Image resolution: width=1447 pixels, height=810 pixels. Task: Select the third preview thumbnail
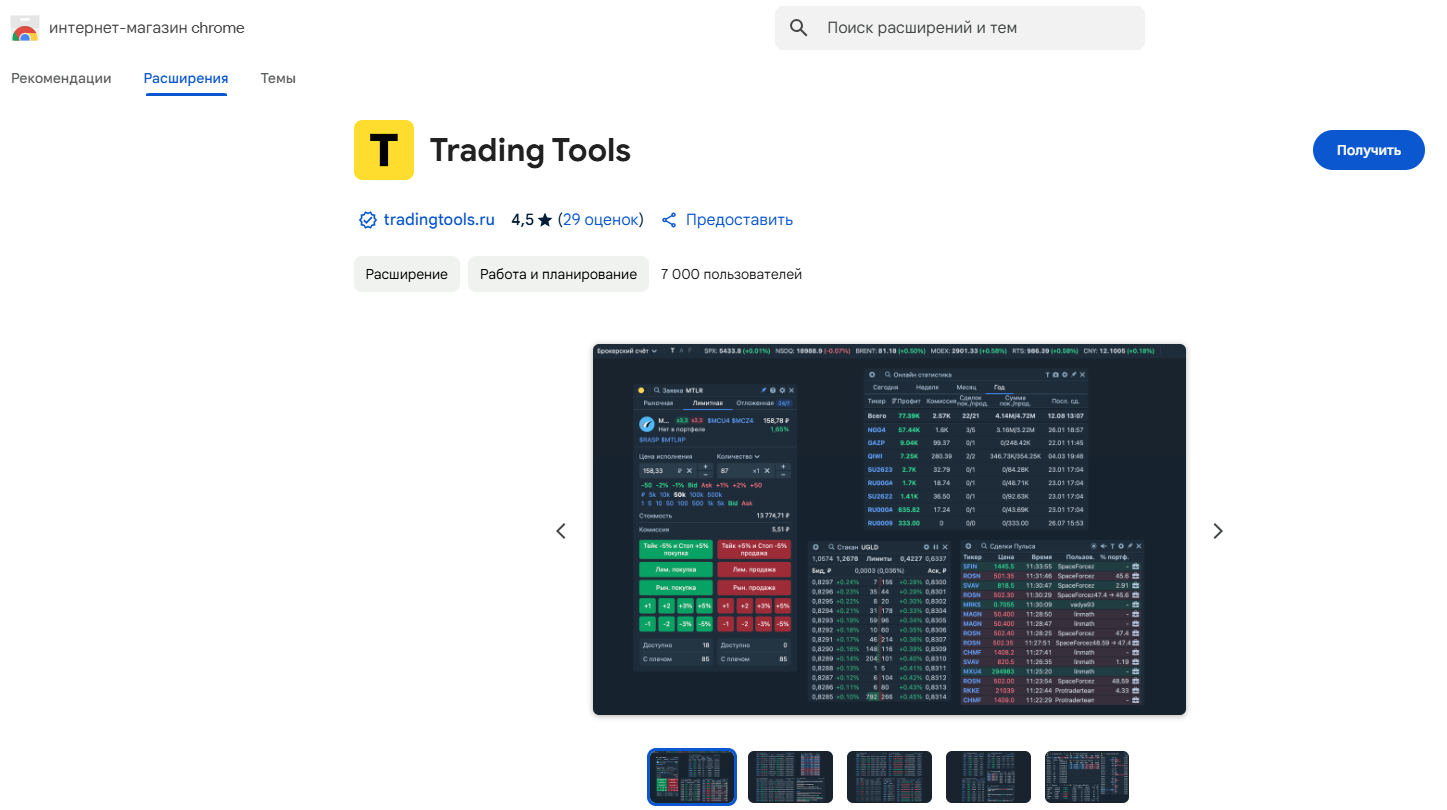coord(889,777)
